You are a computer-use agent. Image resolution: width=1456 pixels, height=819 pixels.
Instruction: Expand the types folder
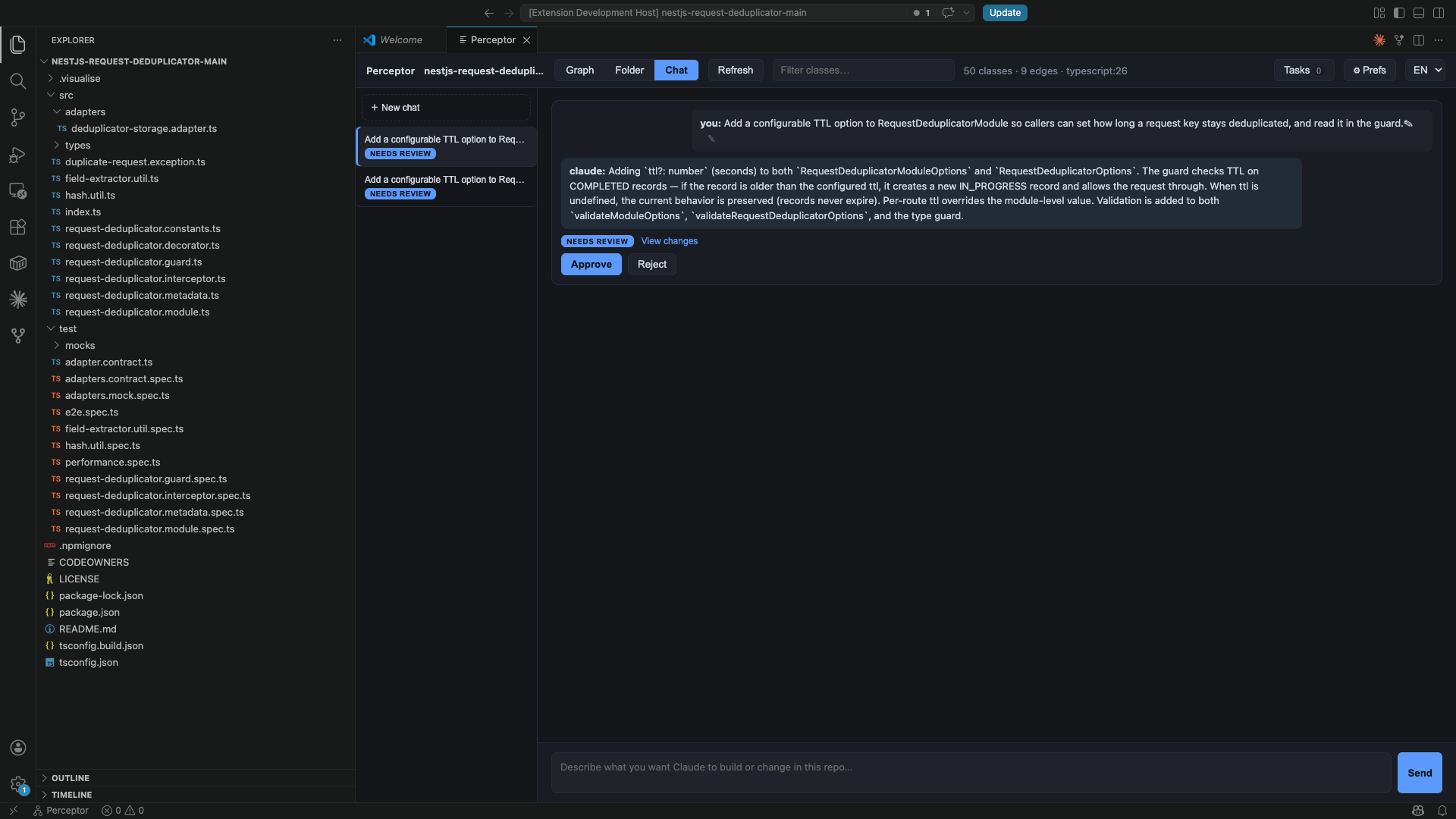57,145
